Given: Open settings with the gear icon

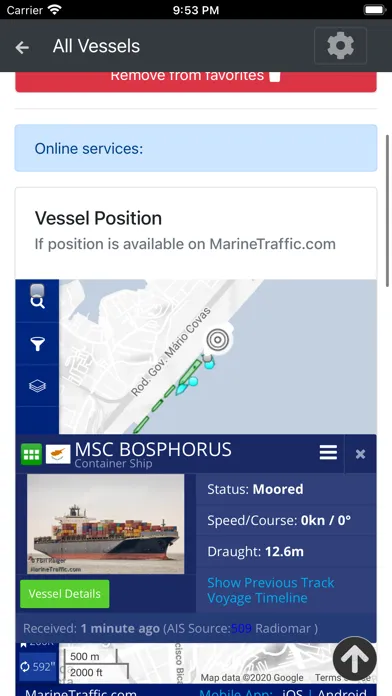Looking at the screenshot, I should [x=341, y=46].
